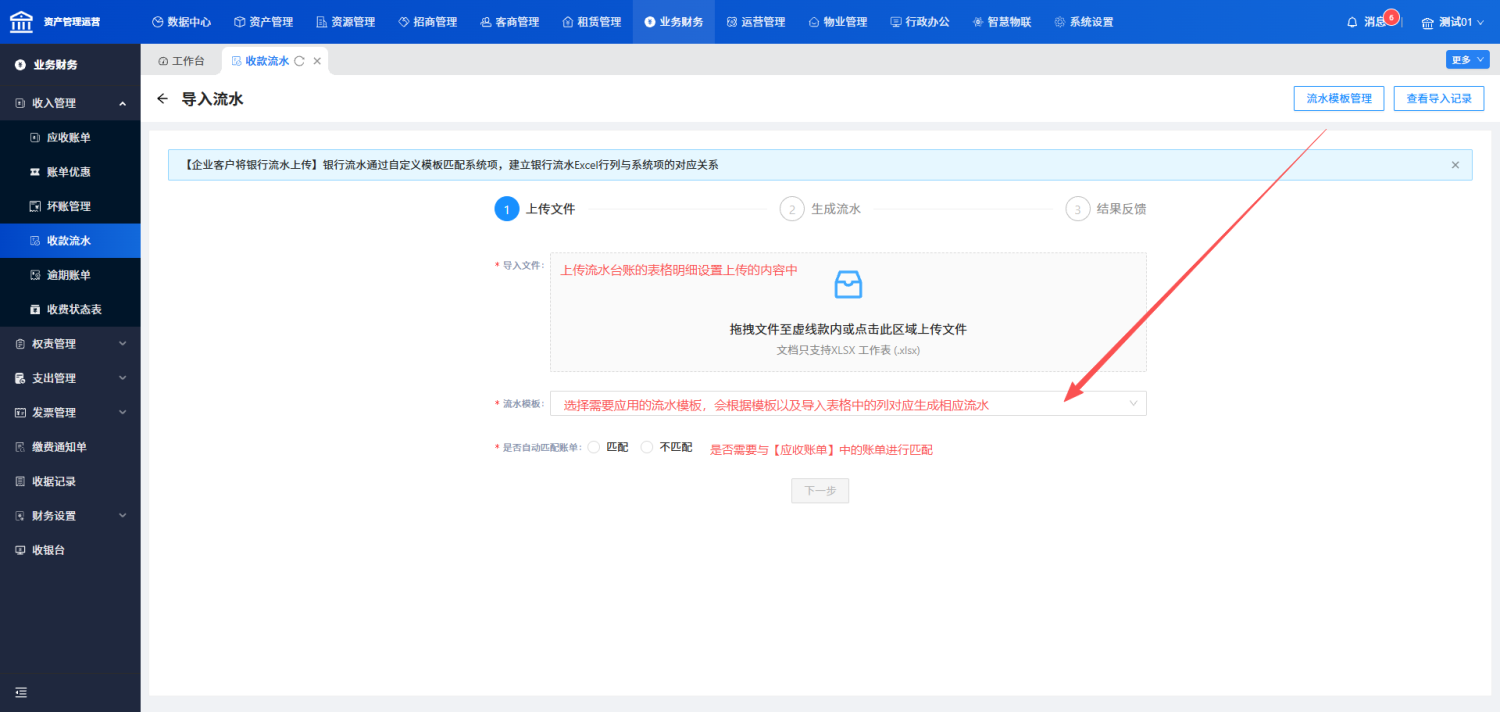Viewport: 1500px width, 712px height.
Task: Open 行政办公 in top navigation
Action: point(920,22)
